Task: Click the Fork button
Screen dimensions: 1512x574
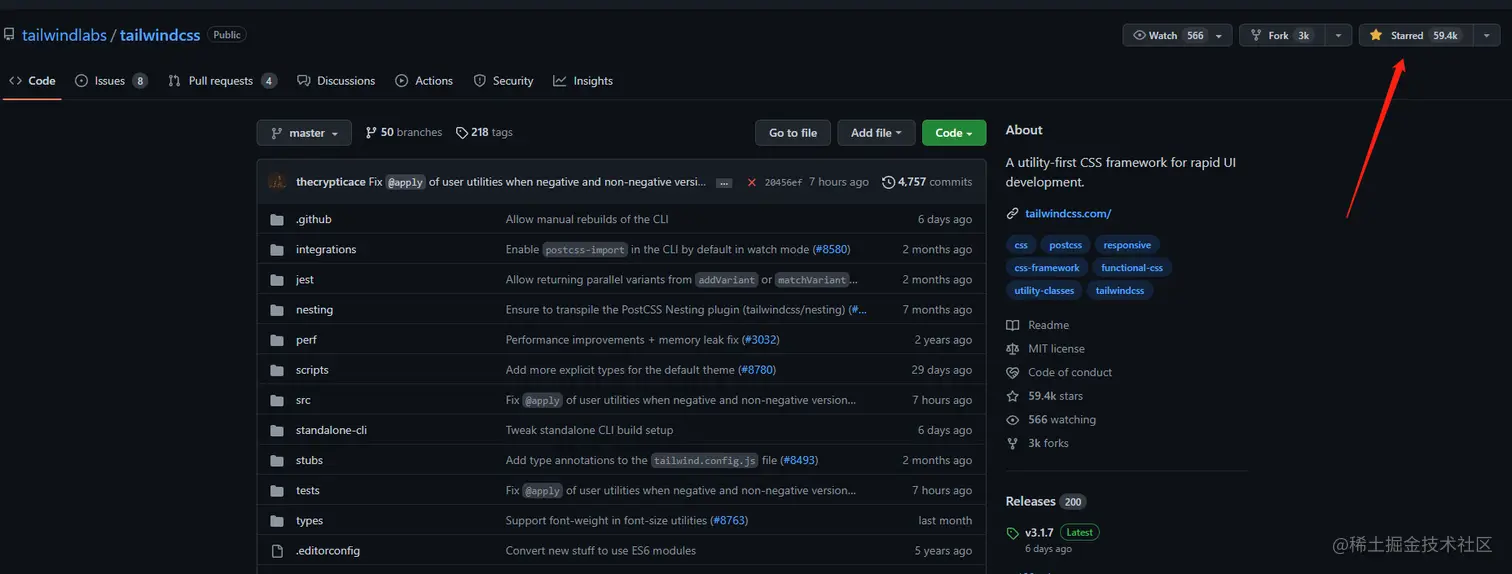Action: (1282, 35)
